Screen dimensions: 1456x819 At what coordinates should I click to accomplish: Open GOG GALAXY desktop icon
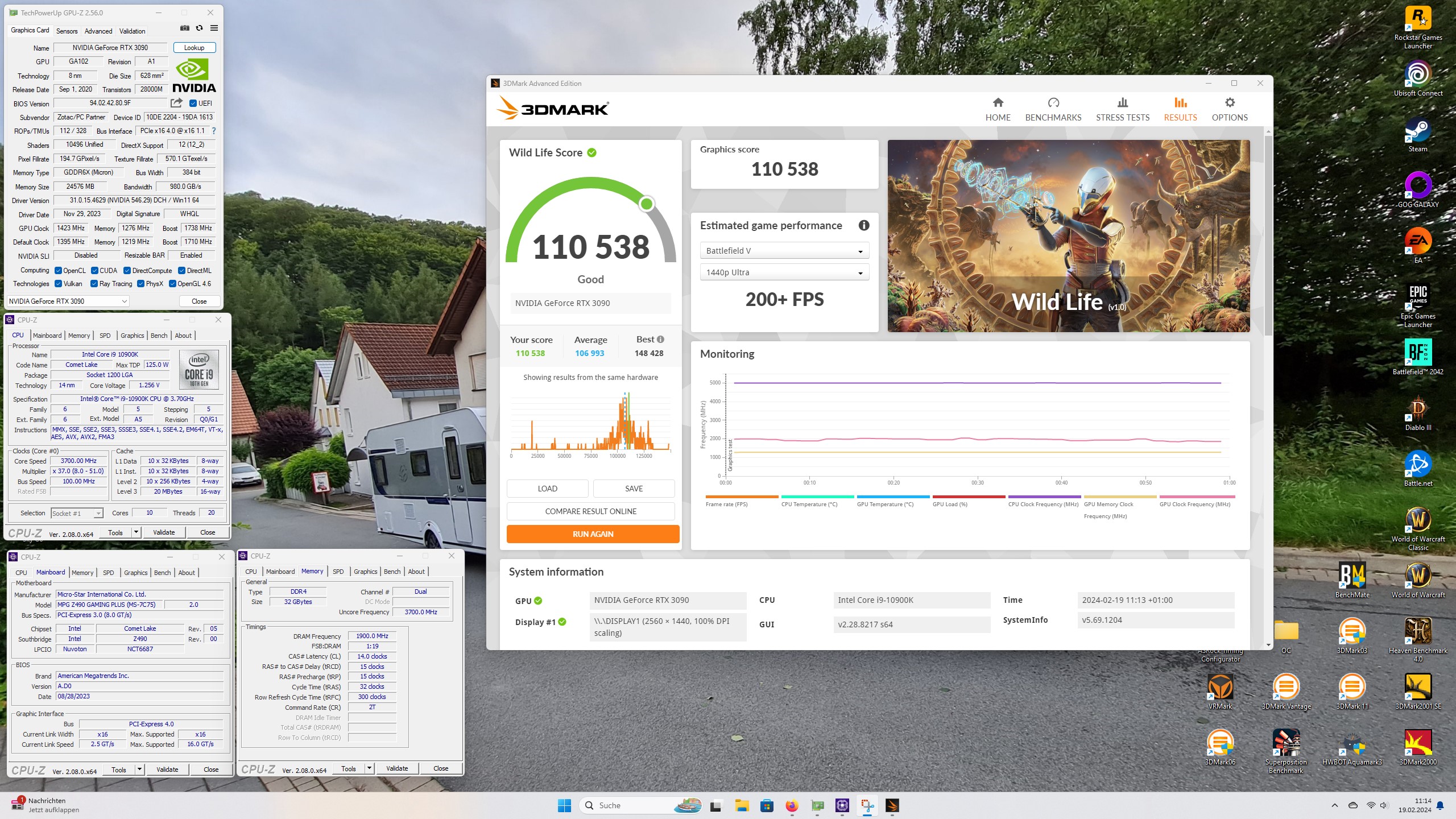pyautogui.click(x=1418, y=190)
